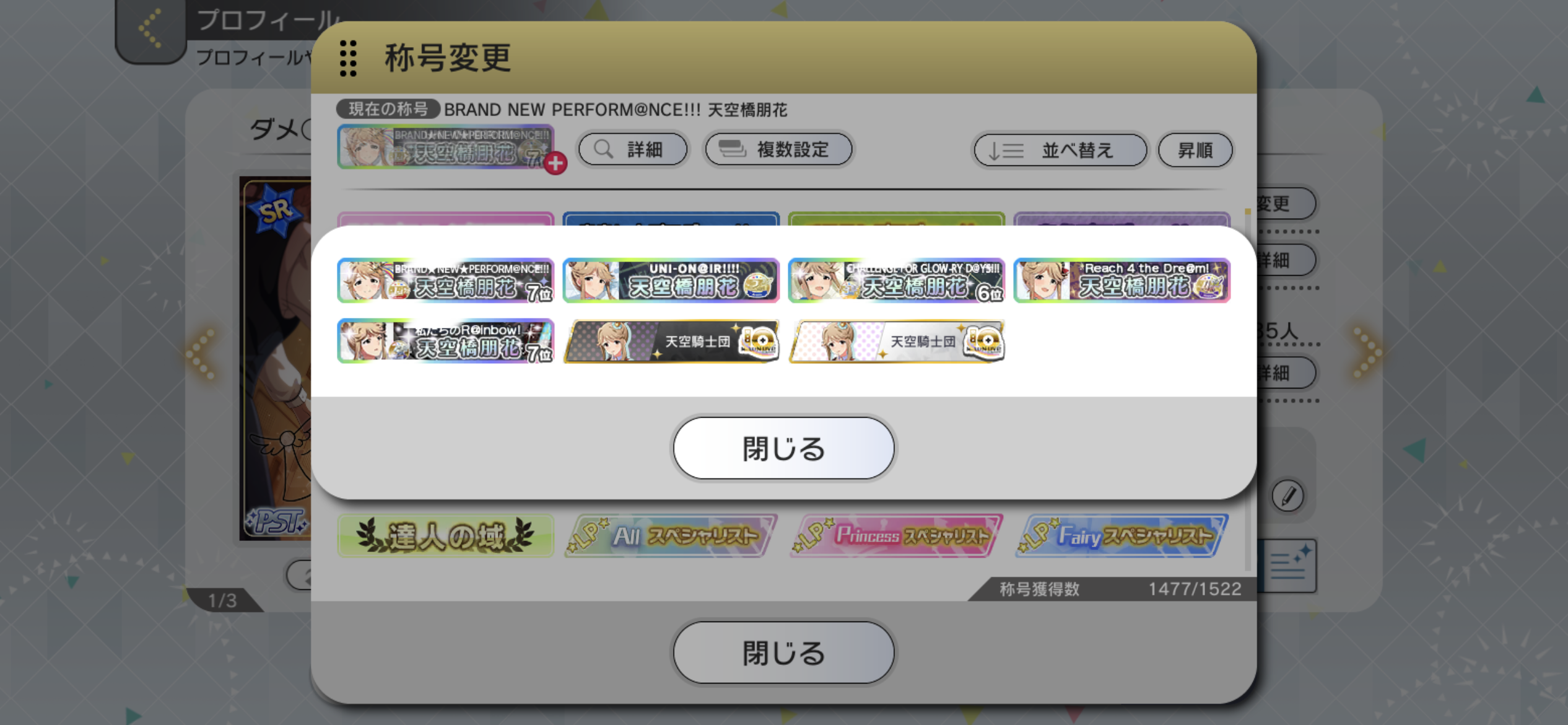1568x725 pixels.
Task: Select the Reach 4 the Dre@m! title badge
Action: coord(1122,281)
